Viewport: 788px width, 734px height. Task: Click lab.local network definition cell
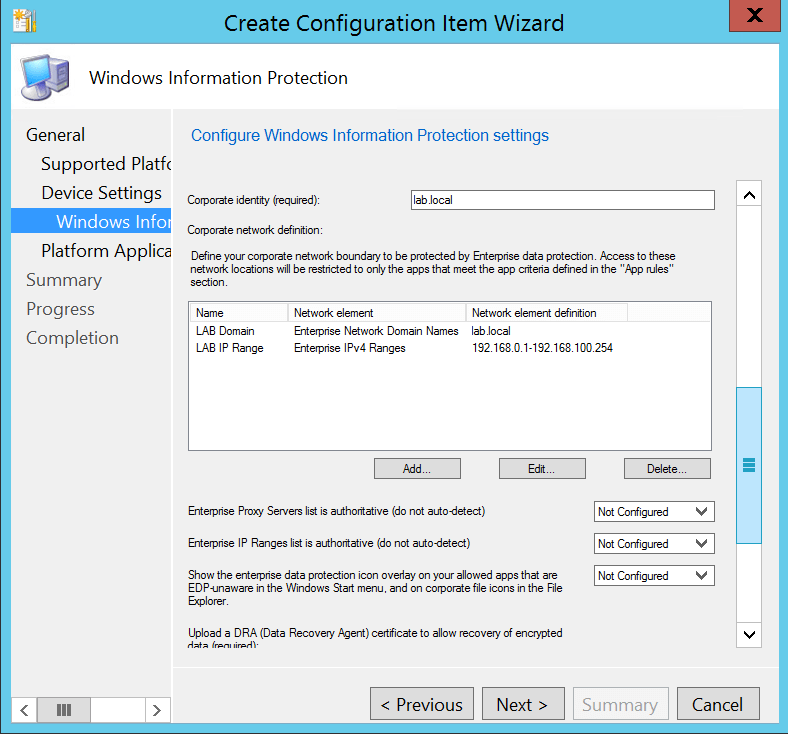click(x=491, y=331)
